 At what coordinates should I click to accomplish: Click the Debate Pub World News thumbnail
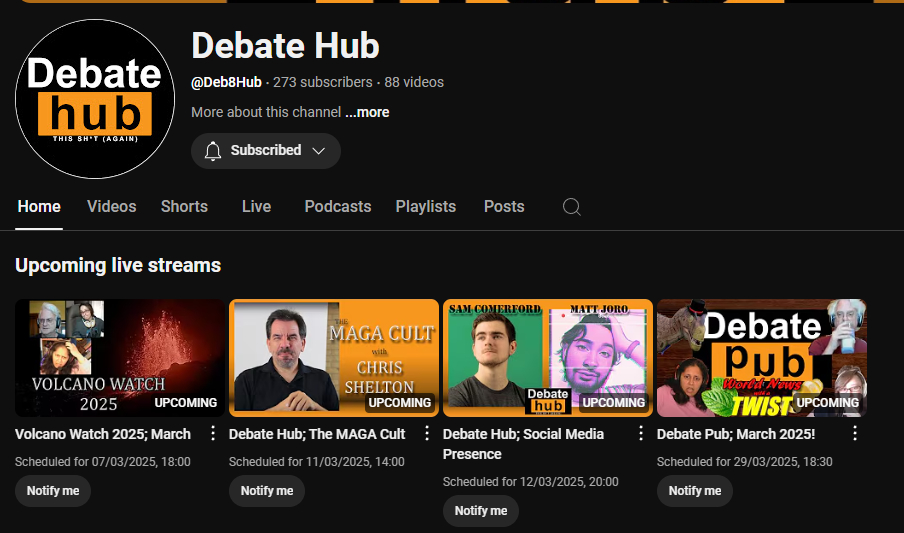[x=761, y=357]
